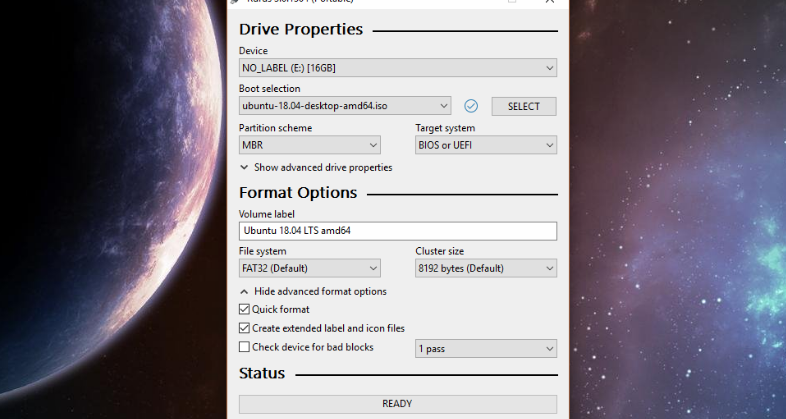The height and width of the screenshot is (419, 786).
Task: Click the Format Options heading
Action: pos(298,193)
